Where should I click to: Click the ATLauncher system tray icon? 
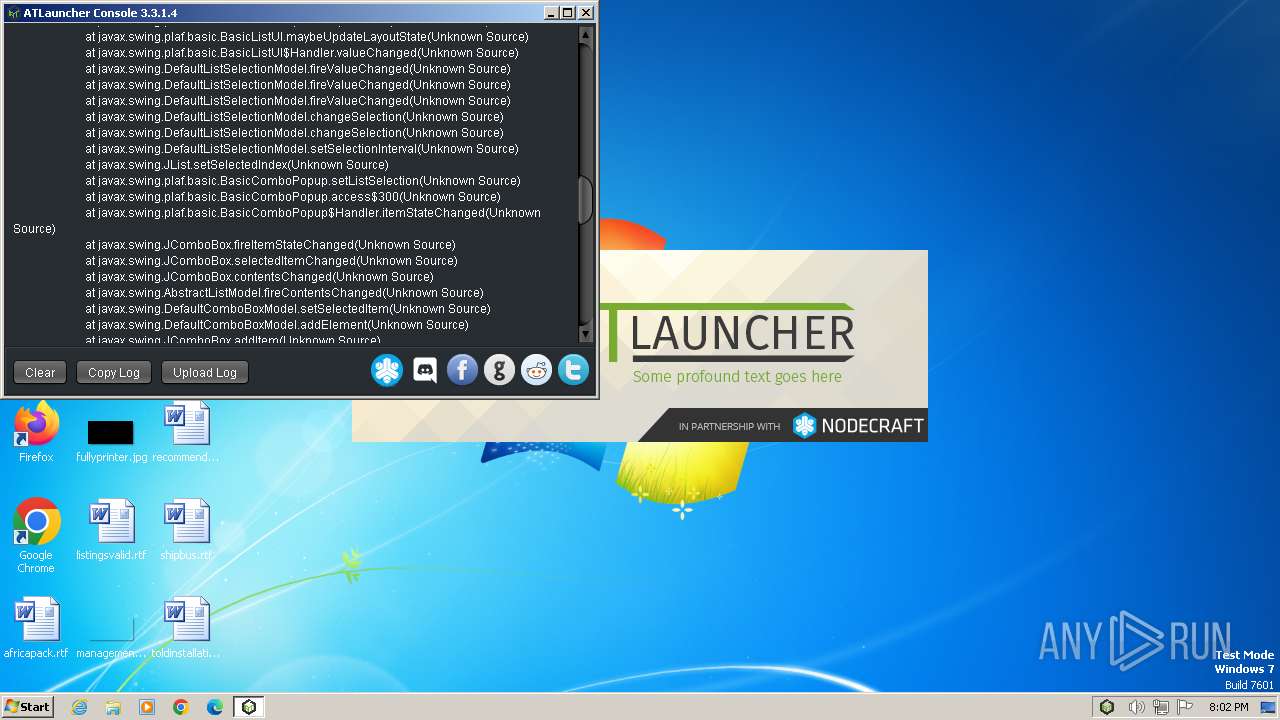pyautogui.click(x=1107, y=707)
